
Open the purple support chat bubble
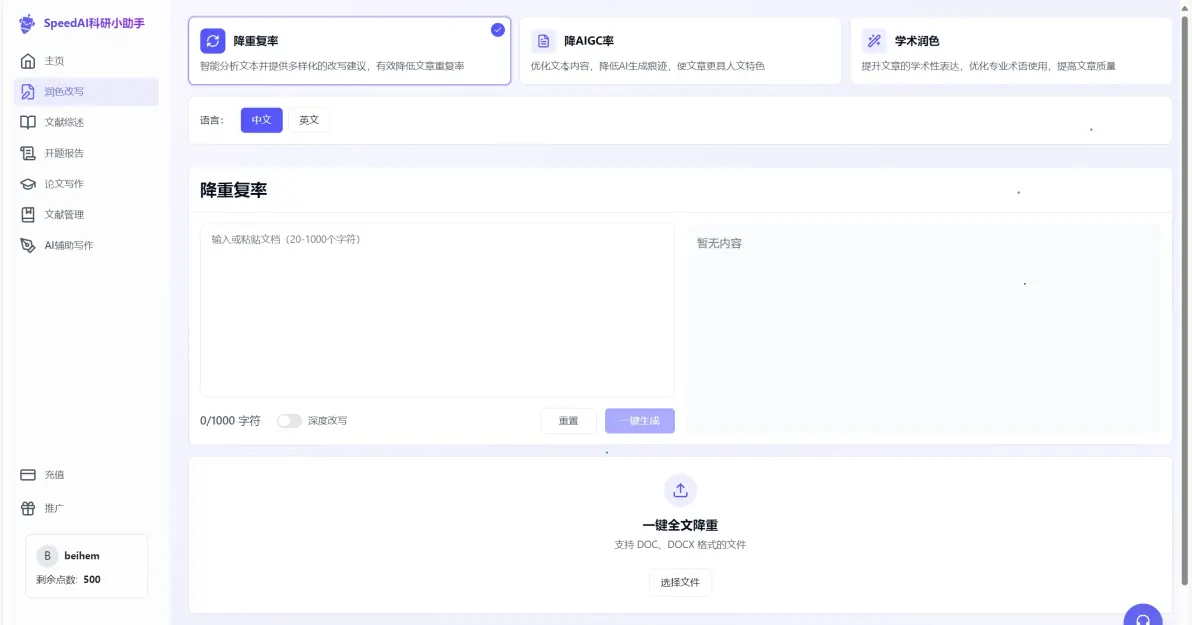click(x=1143, y=615)
